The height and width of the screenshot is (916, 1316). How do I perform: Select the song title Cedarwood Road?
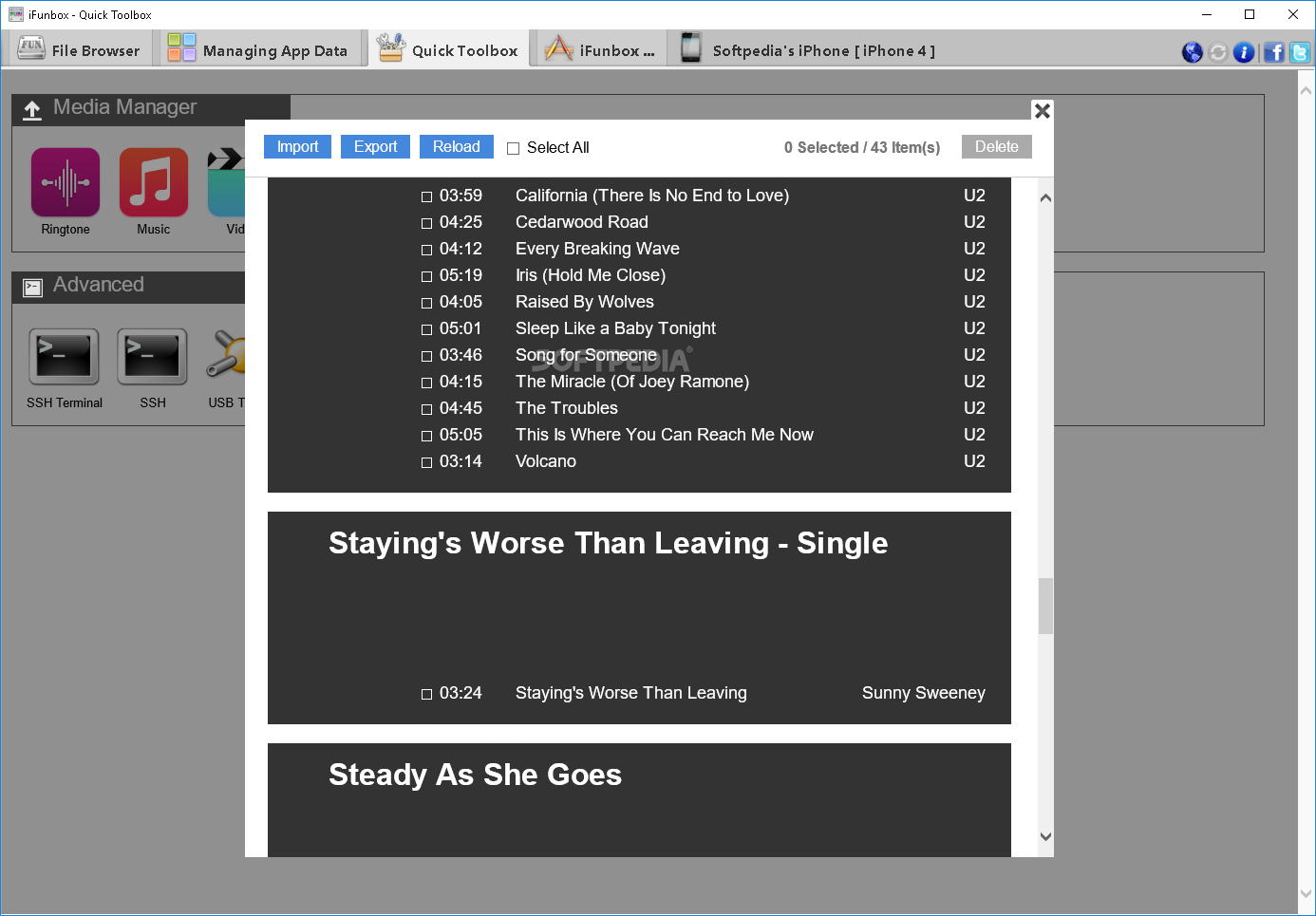(582, 222)
